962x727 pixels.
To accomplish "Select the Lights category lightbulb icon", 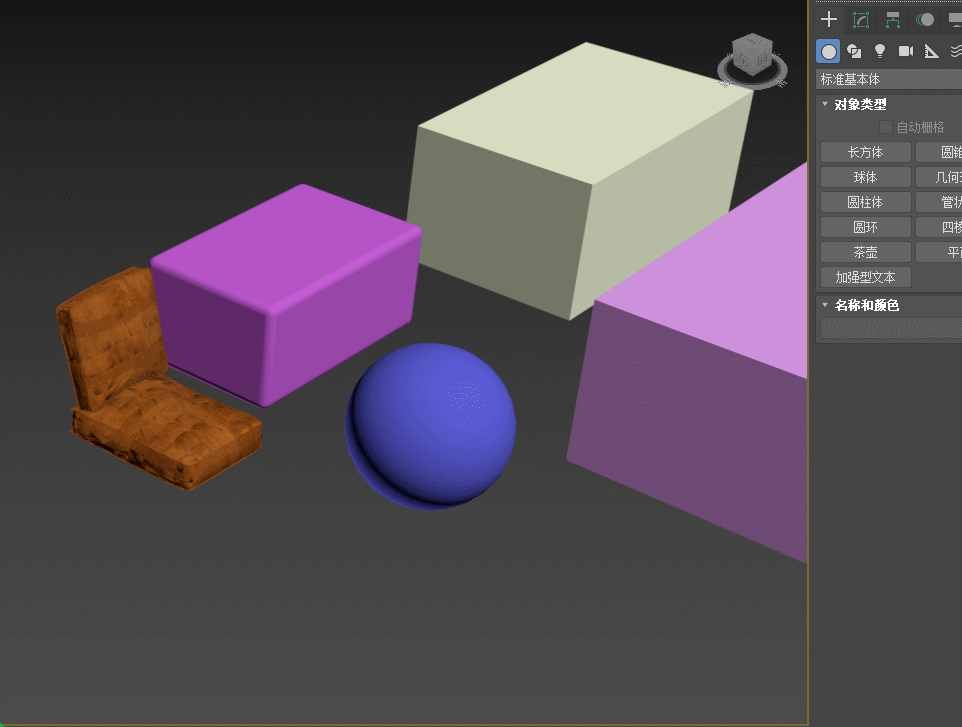I will pos(880,51).
